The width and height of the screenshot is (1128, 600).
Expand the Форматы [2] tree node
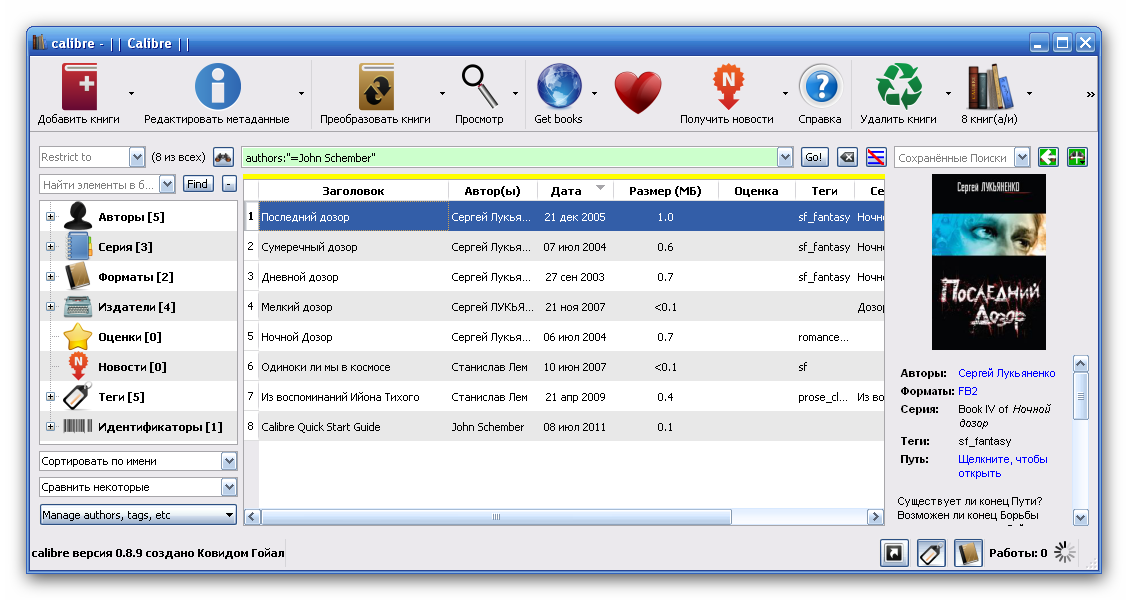tap(50, 277)
